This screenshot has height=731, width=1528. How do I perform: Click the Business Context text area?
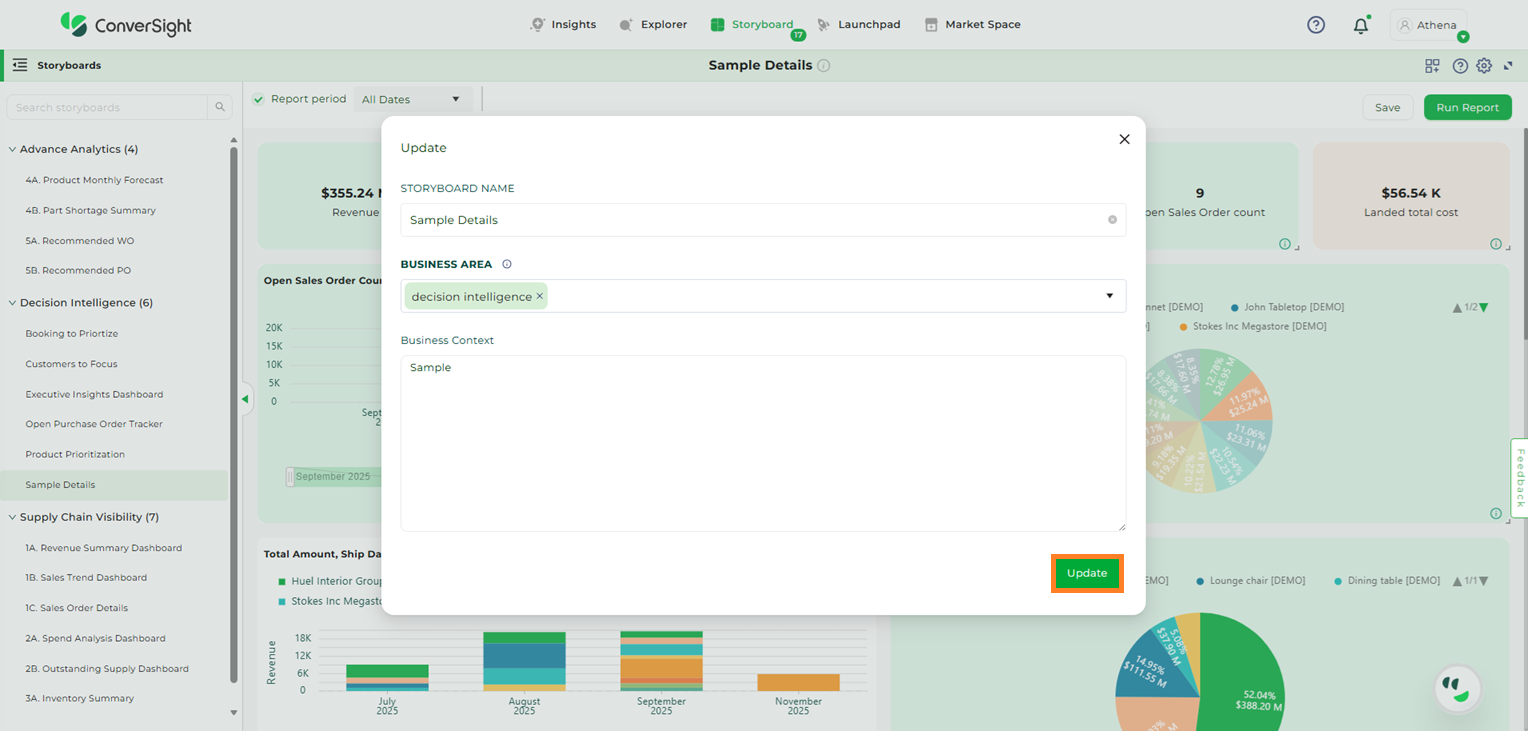coord(762,443)
